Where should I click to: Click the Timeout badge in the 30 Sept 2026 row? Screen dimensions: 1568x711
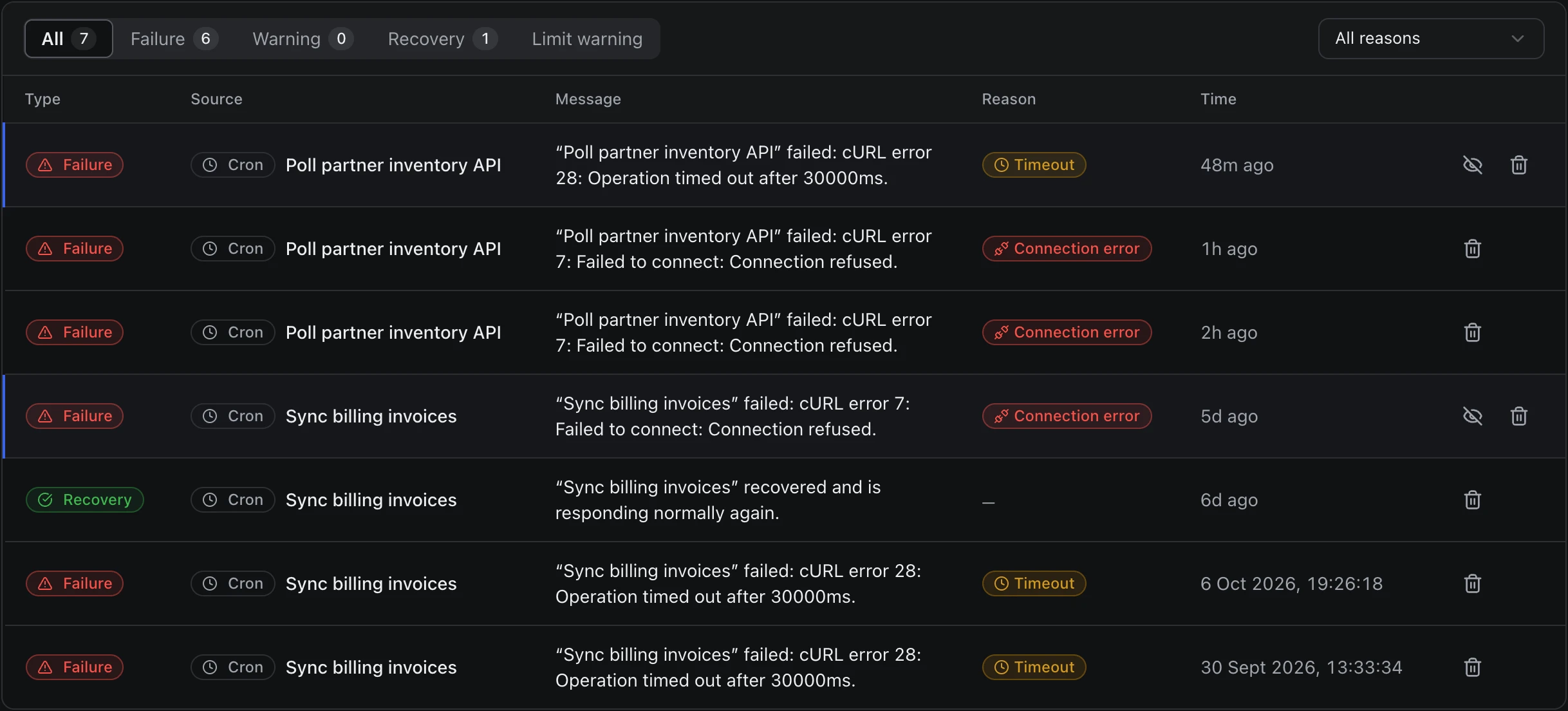[1034, 667]
